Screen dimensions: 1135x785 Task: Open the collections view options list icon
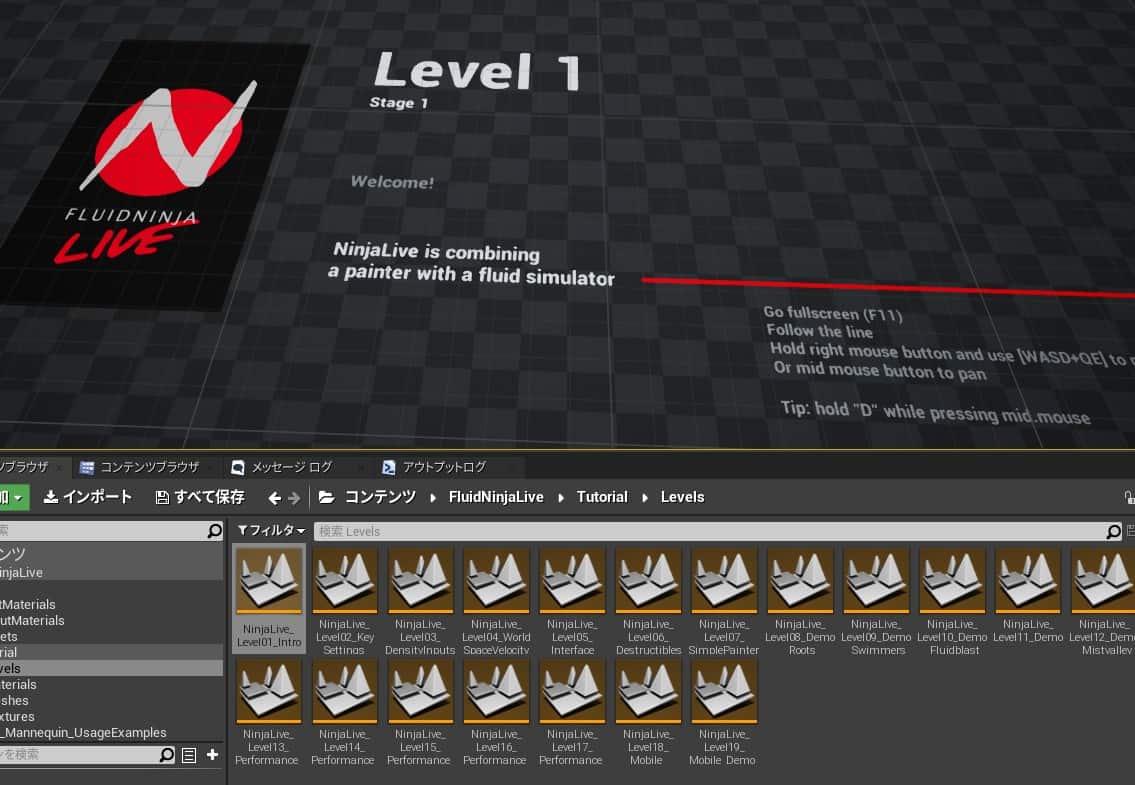click(x=189, y=755)
